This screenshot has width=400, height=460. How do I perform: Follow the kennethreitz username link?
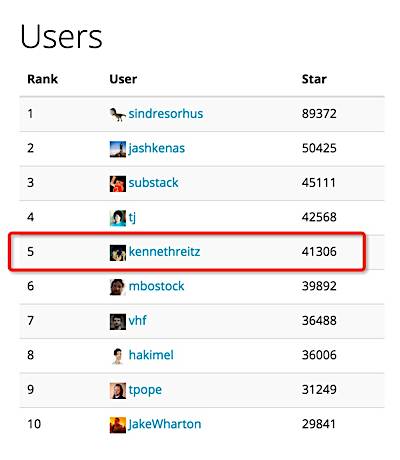pos(164,252)
